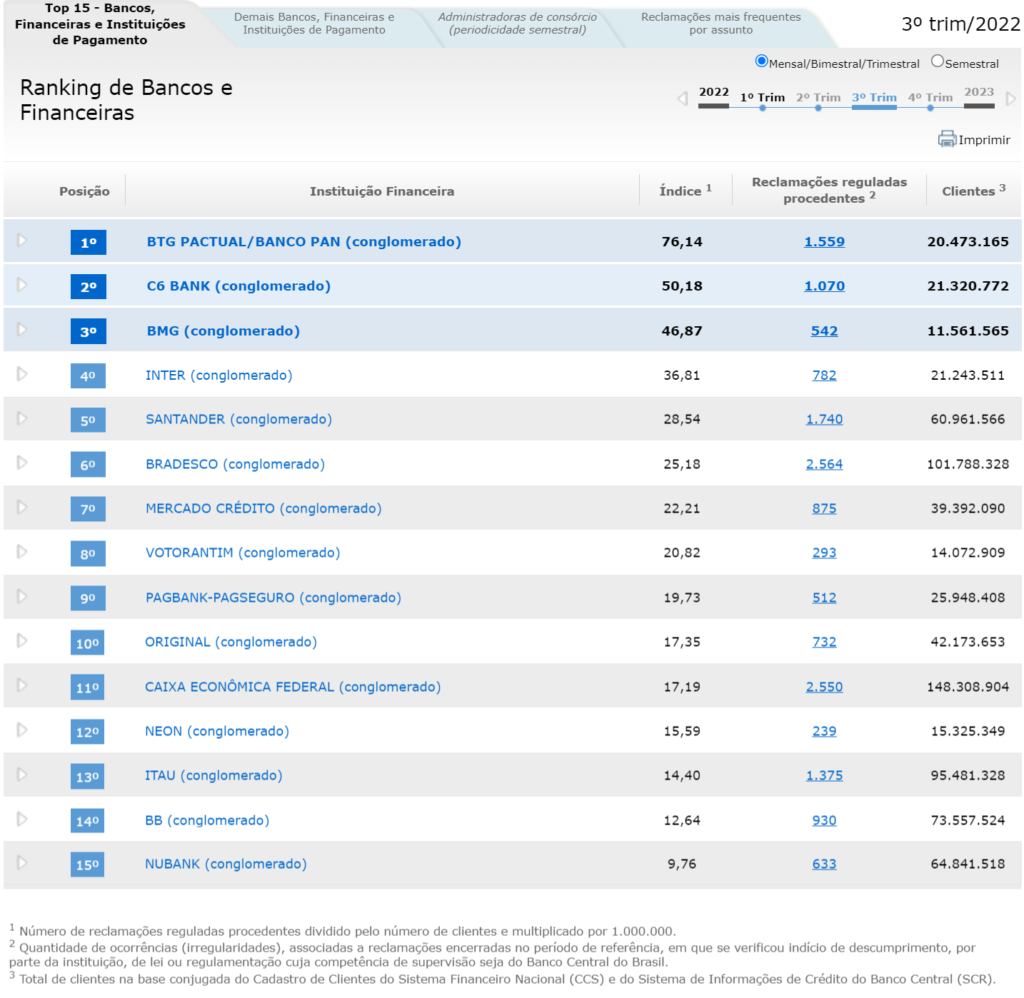Select 2º Trim on the timeline
This screenshot has width=1024, height=998.
click(x=818, y=98)
